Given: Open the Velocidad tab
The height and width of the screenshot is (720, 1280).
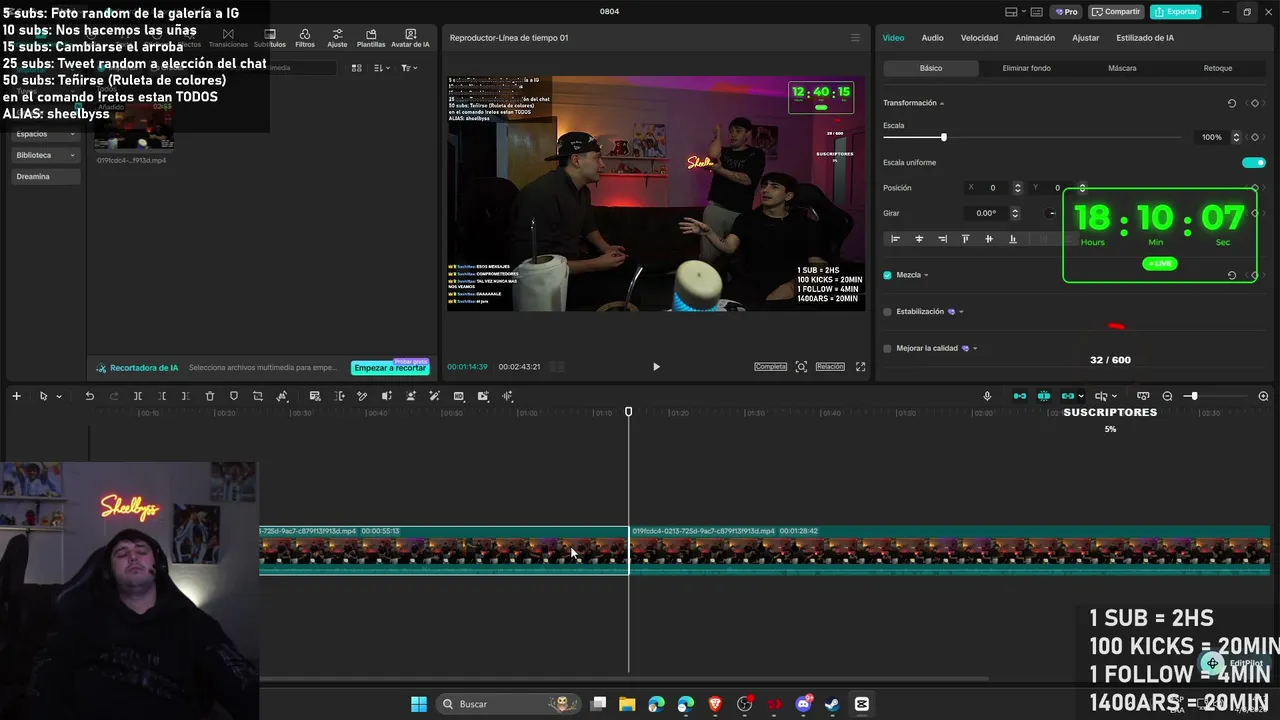Looking at the screenshot, I should point(979,38).
